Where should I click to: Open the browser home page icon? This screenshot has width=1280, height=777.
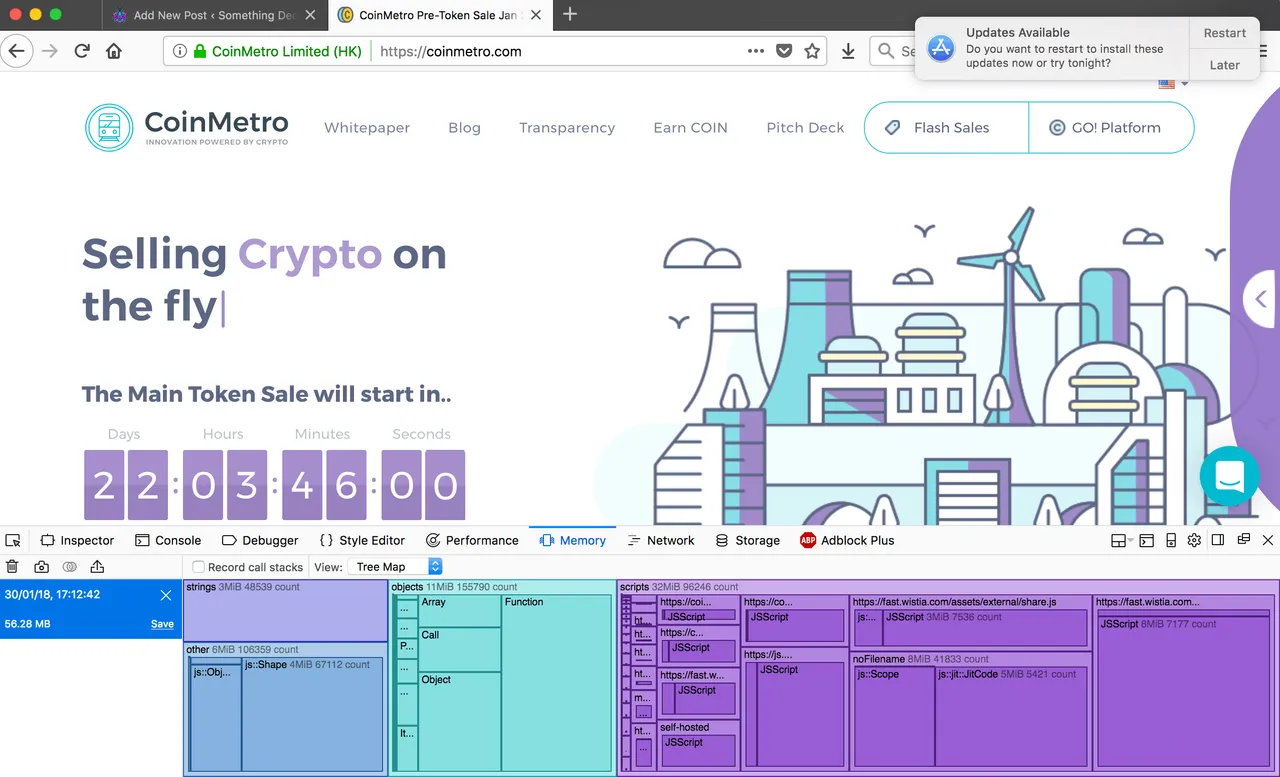114,51
